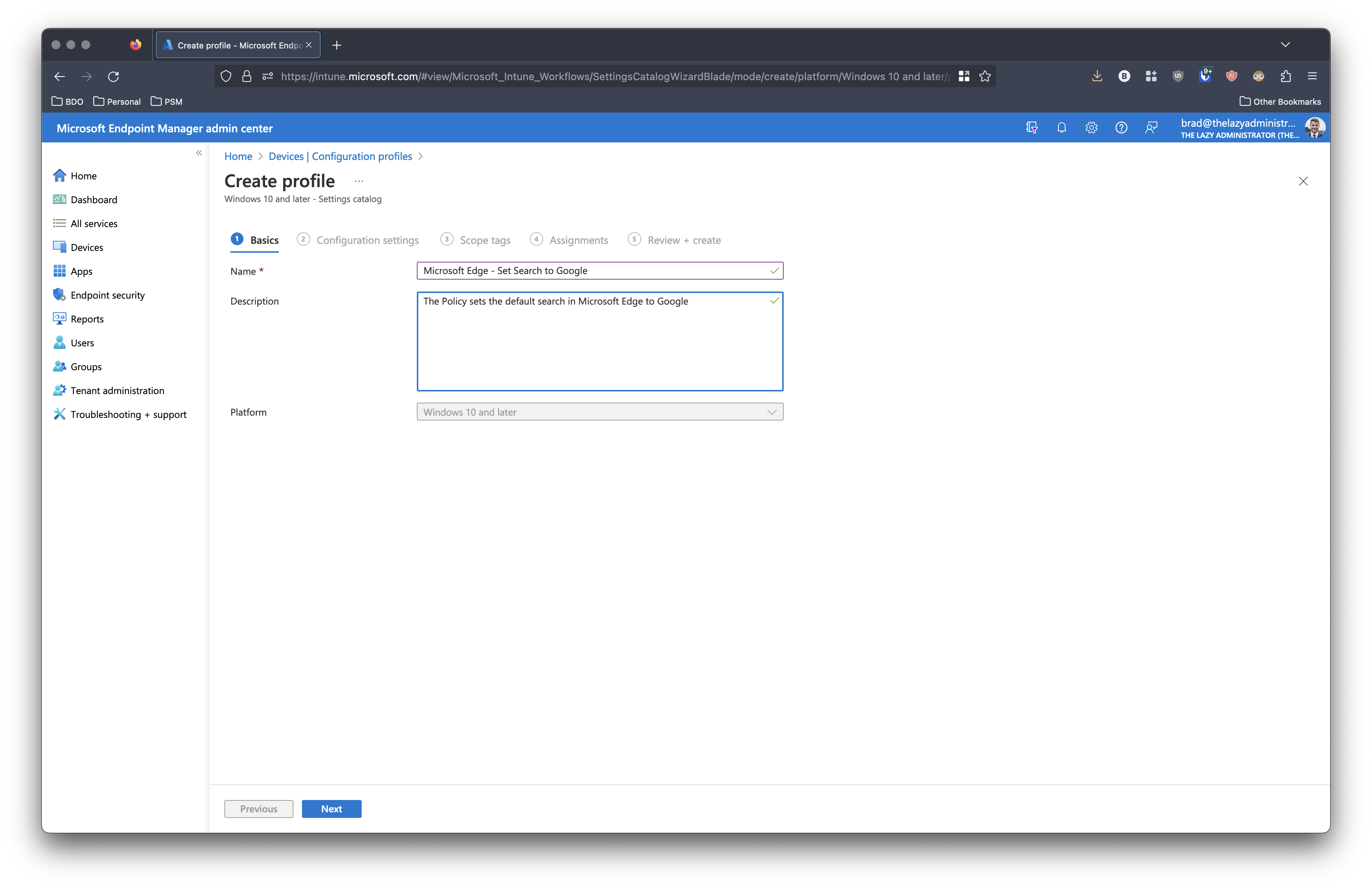Open the Firefox hamburger menu
The height and width of the screenshot is (888, 1372).
coord(1312,76)
